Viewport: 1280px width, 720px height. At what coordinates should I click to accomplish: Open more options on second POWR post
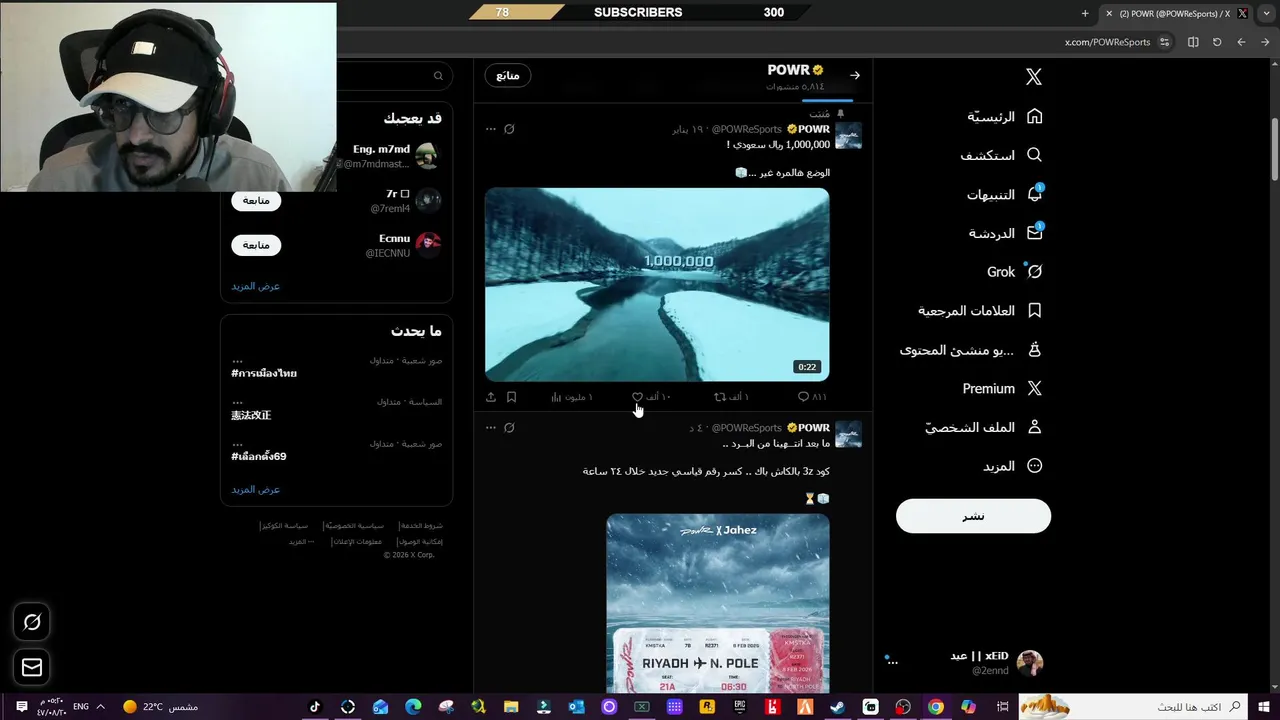(490, 427)
